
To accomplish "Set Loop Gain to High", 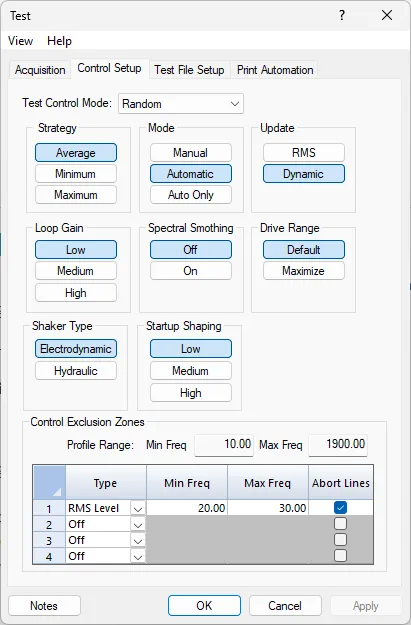I will coord(76,293).
